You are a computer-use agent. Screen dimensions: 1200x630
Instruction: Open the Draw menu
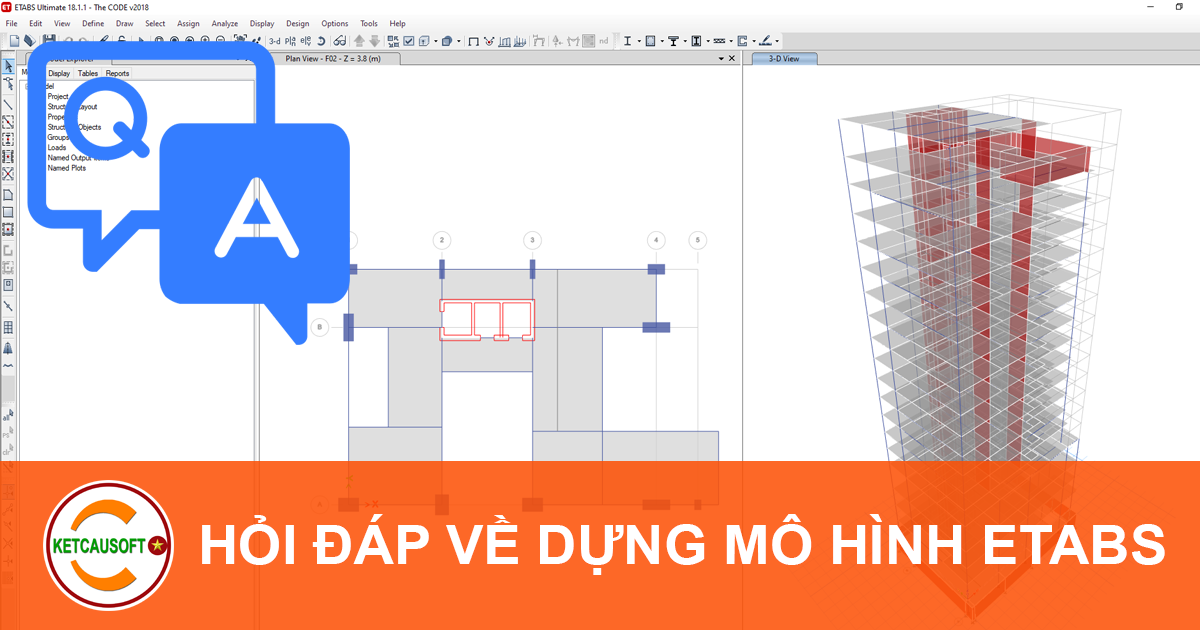point(124,23)
